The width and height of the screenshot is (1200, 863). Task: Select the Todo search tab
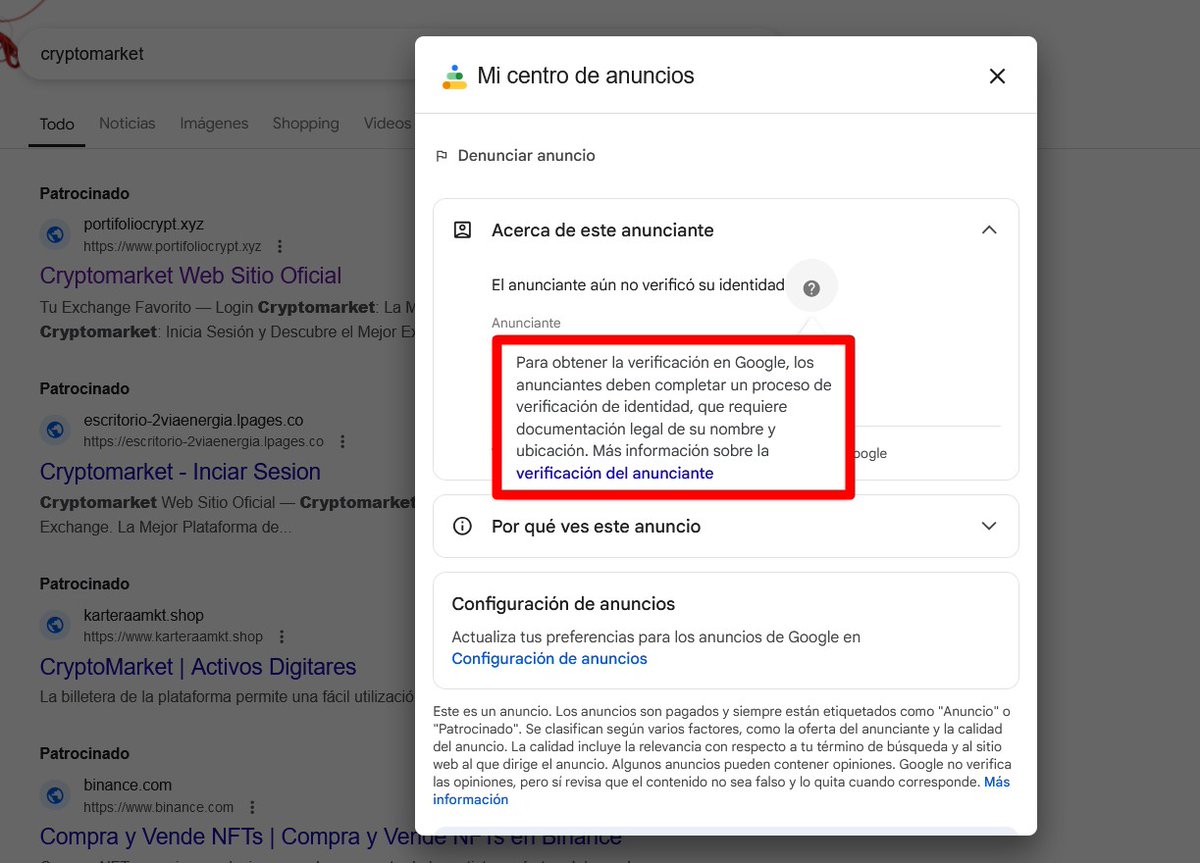57,124
